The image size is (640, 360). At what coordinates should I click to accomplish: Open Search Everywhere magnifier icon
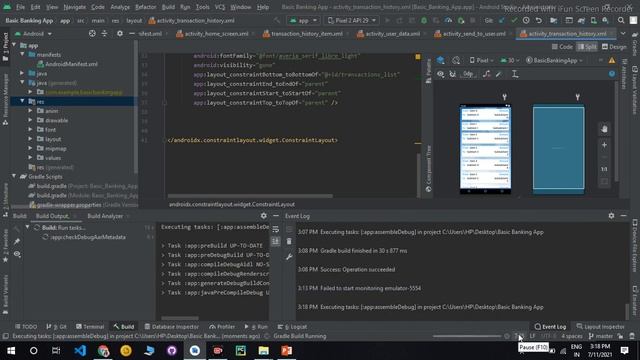pos(621,20)
